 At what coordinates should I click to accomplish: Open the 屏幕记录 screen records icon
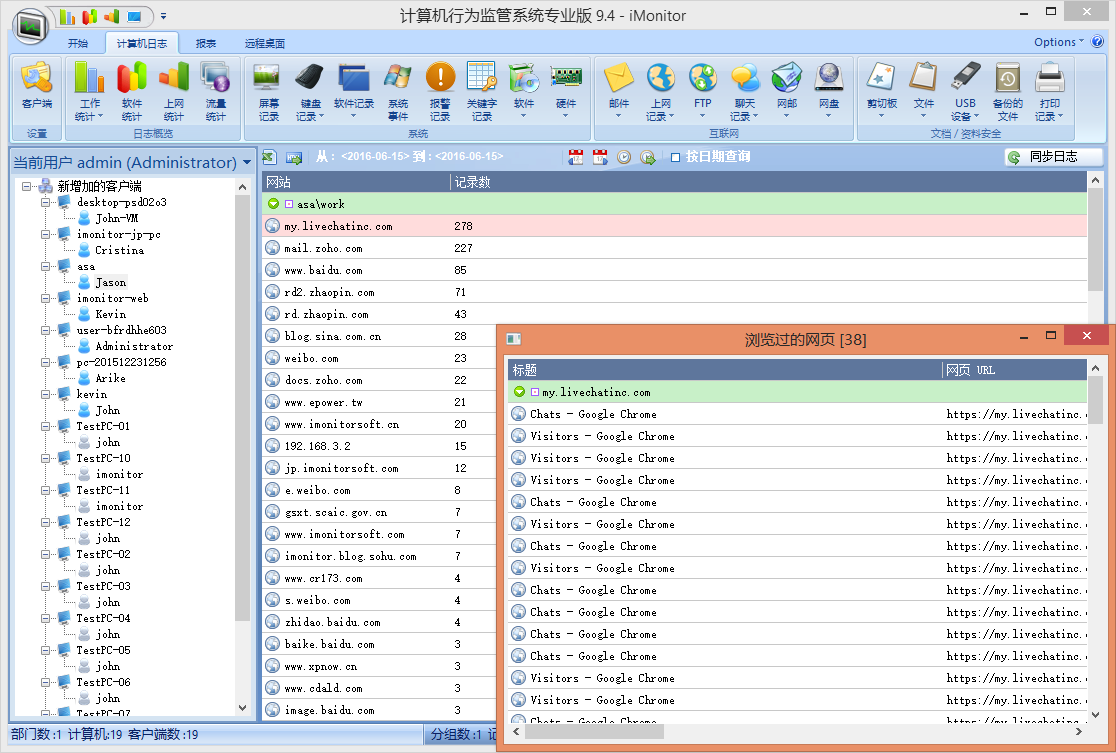(x=268, y=90)
